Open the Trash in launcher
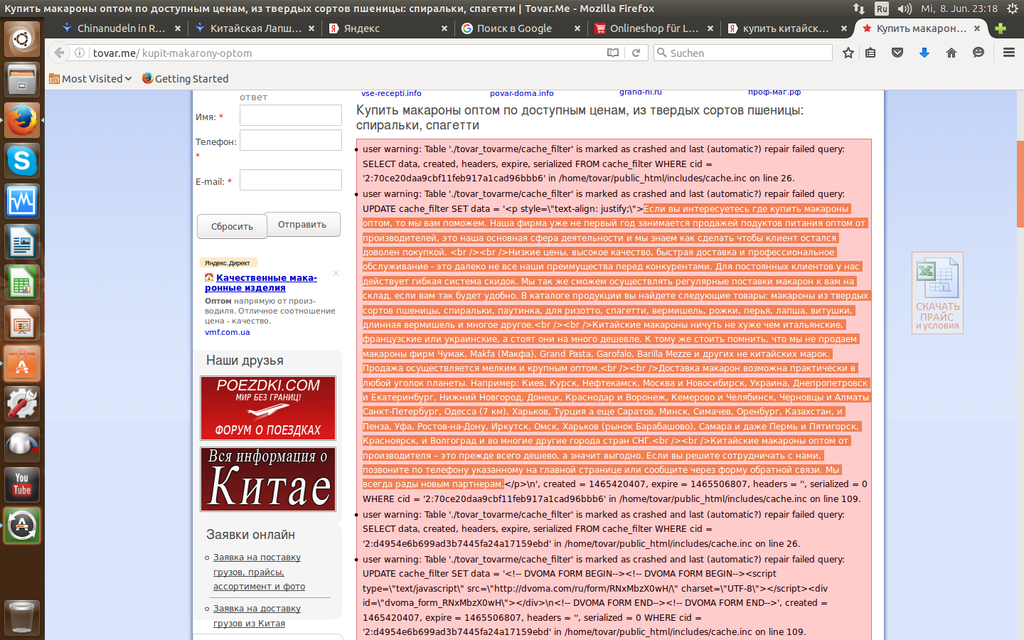 click(x=22, y=616)
